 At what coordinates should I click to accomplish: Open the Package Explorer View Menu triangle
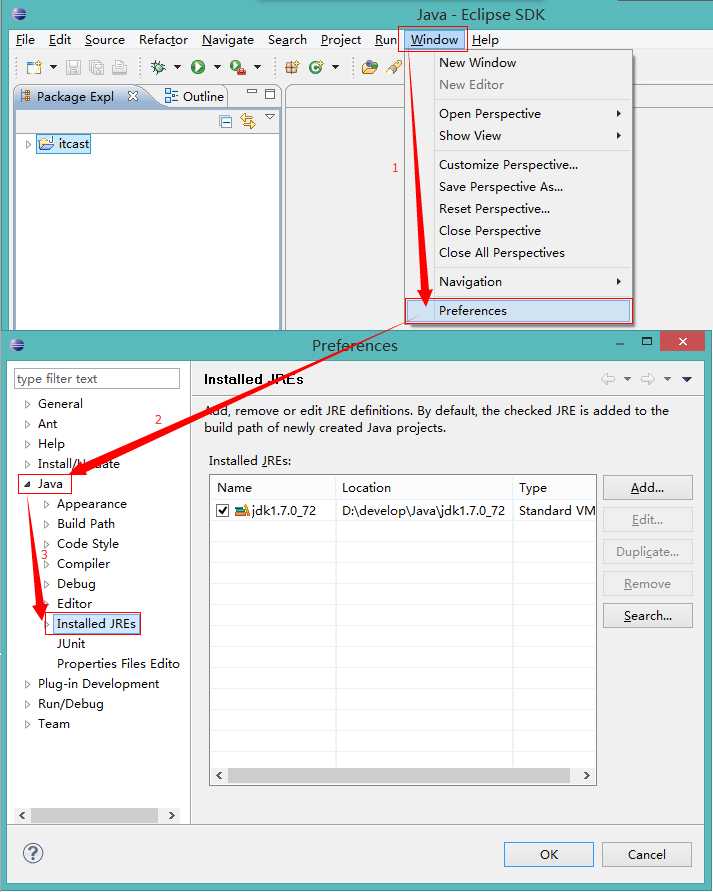270,117
